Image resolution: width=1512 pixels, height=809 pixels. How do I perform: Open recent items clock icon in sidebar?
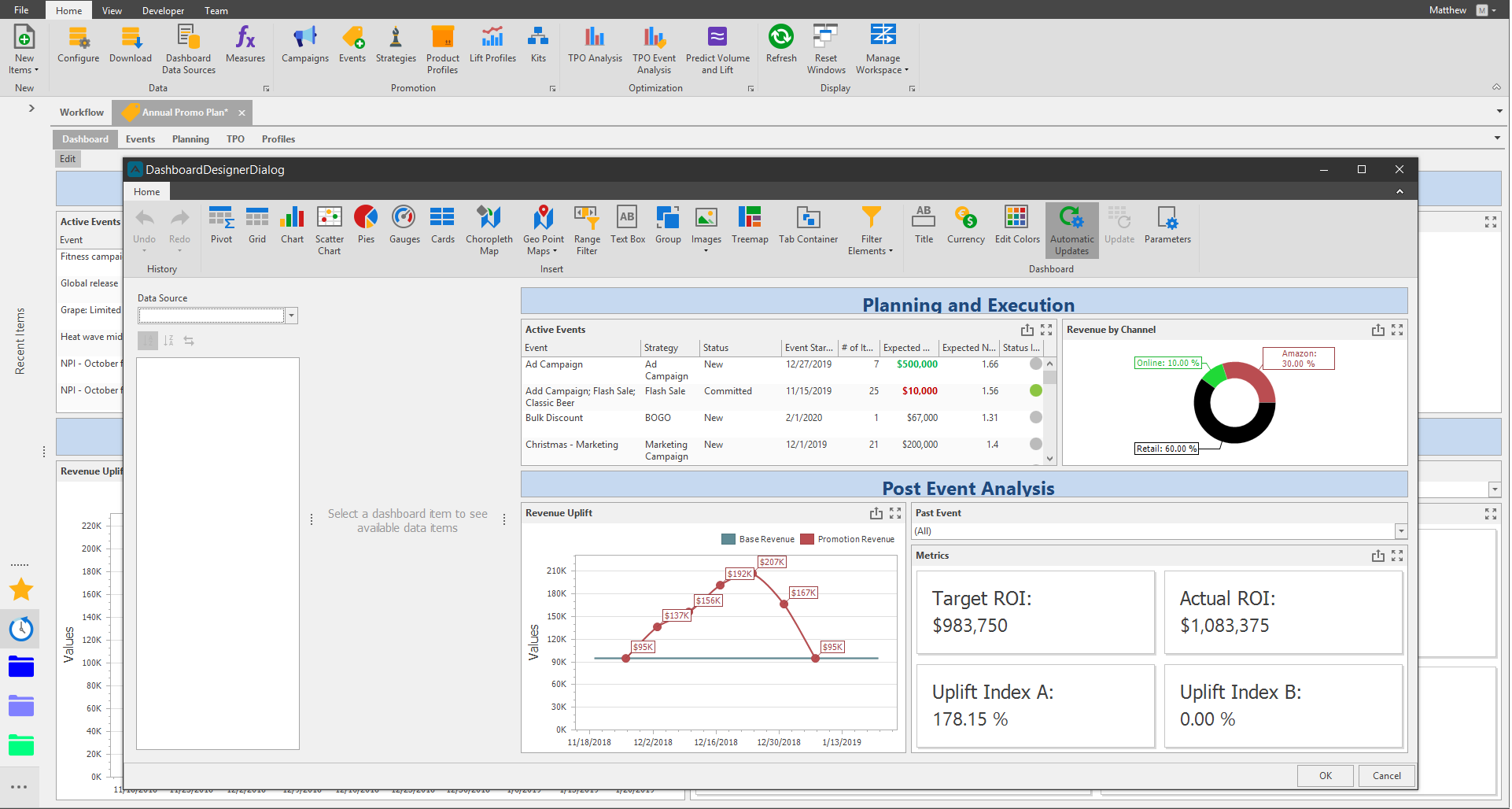21,628
